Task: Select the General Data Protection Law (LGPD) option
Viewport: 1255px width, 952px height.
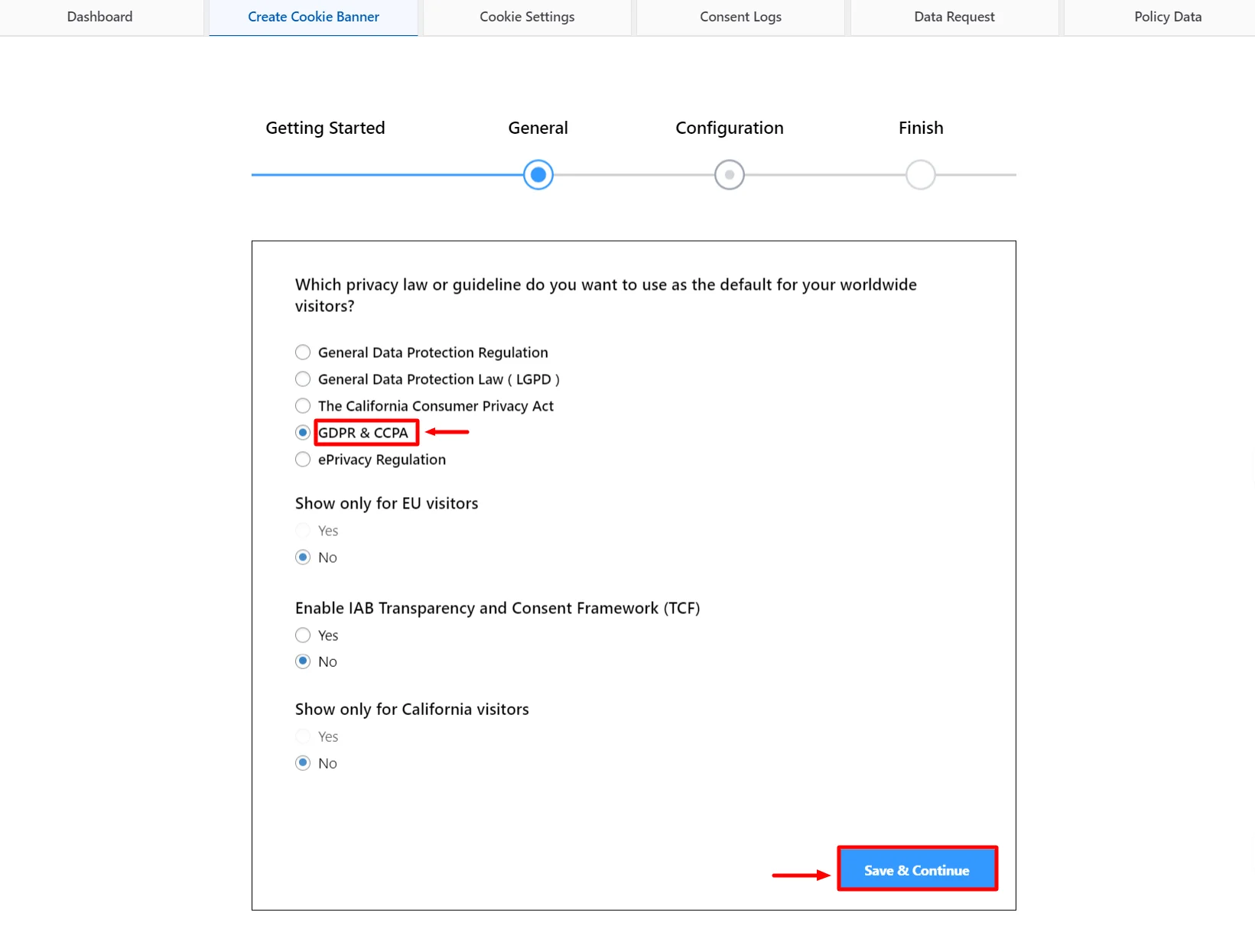Action: tap(303, 379)
